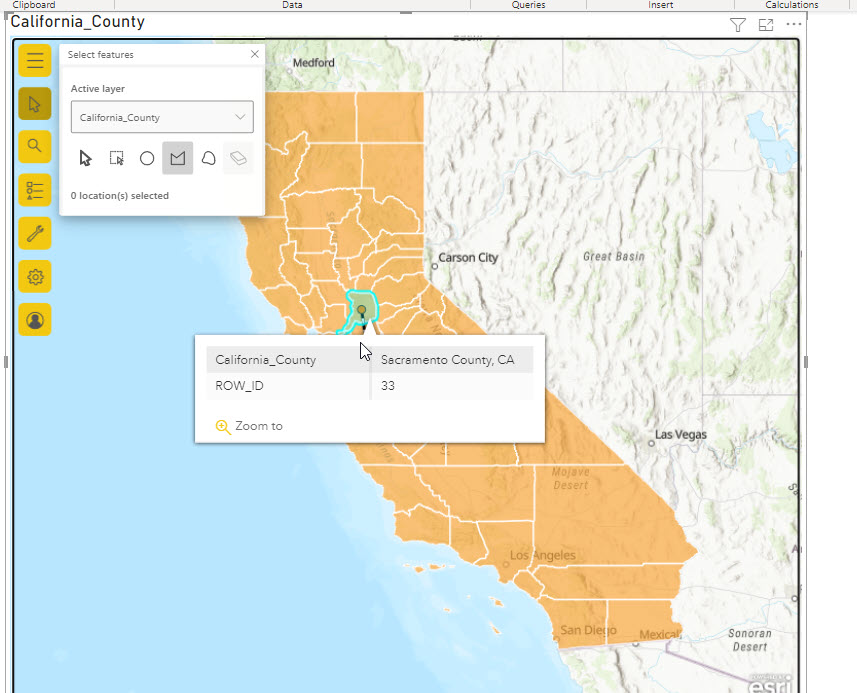
Task: Sign in via the account icon
Action: click(35, 320)
